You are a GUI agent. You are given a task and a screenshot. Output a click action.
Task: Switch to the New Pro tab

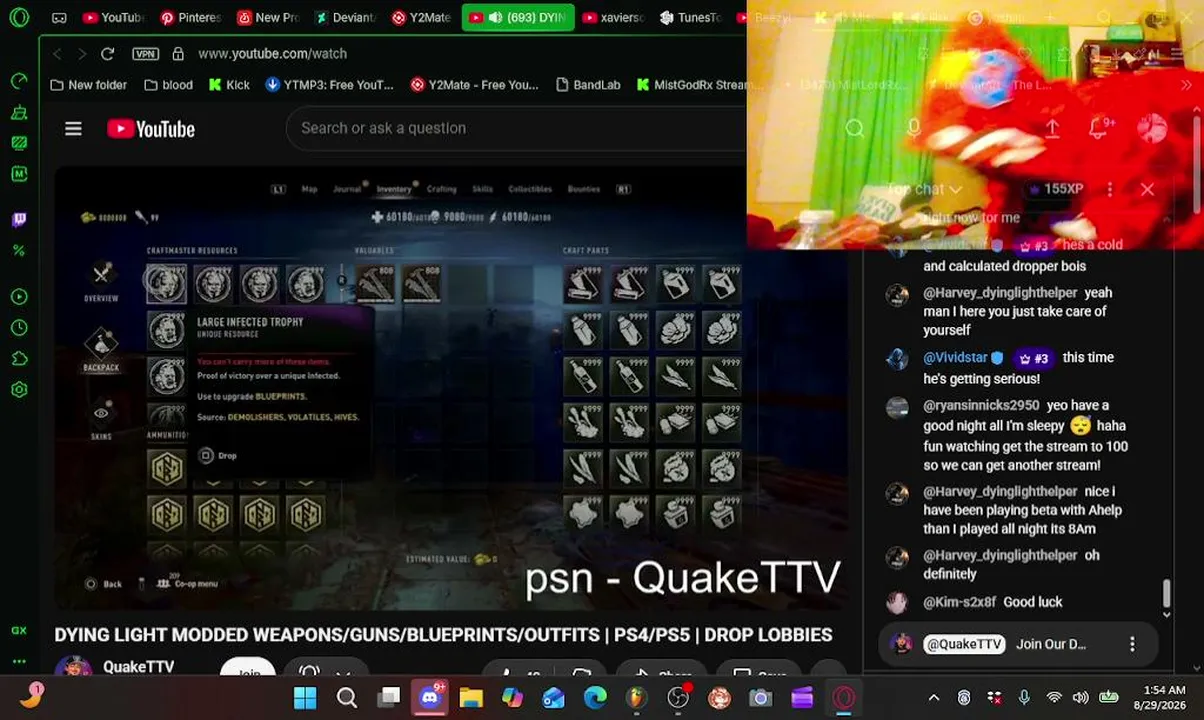click(x=268, y=17)
